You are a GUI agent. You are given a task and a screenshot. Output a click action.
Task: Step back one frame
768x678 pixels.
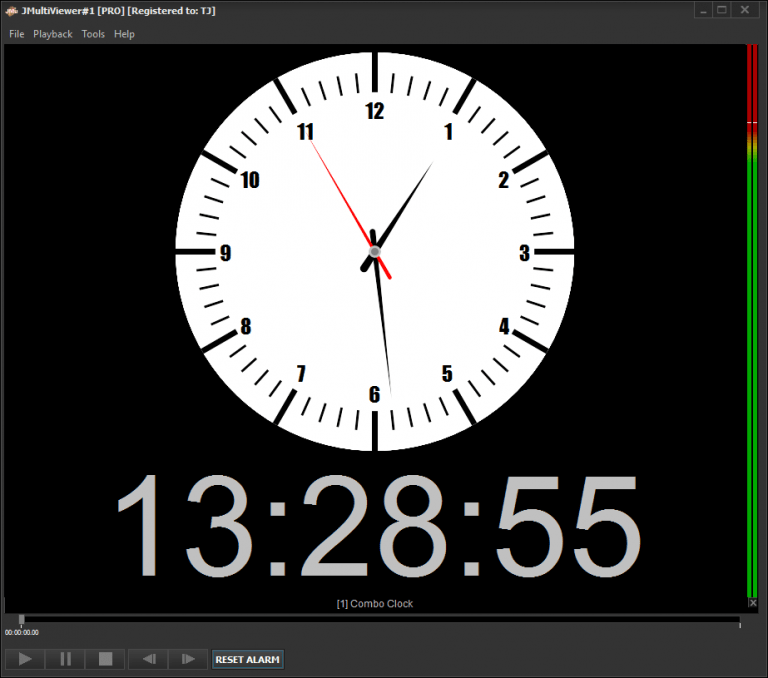point(148,659)
